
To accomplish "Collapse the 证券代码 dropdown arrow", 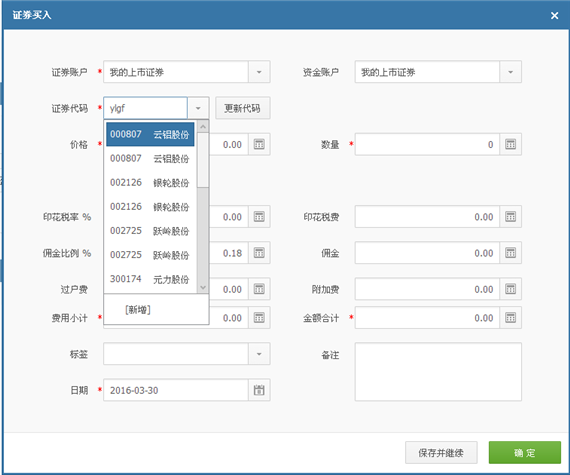I will [x=198, y=108].
